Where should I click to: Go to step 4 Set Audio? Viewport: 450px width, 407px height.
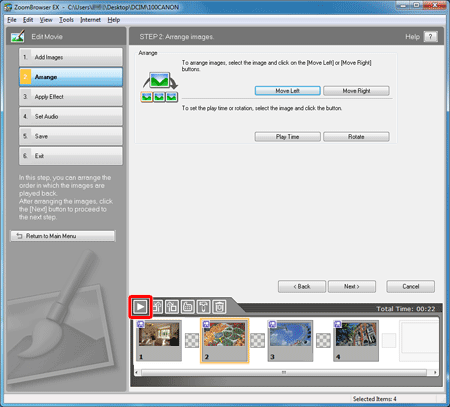point(71,116)
